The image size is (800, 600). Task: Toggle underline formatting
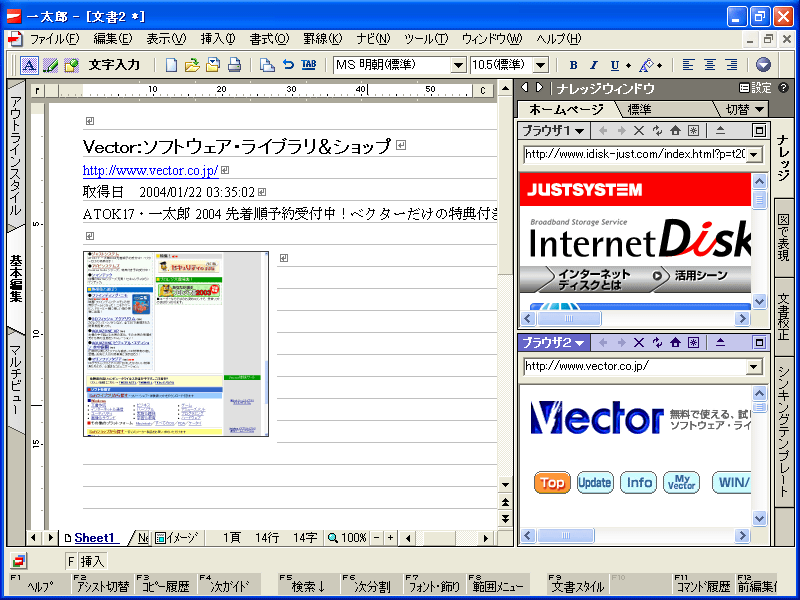click(x=614, y=65)
